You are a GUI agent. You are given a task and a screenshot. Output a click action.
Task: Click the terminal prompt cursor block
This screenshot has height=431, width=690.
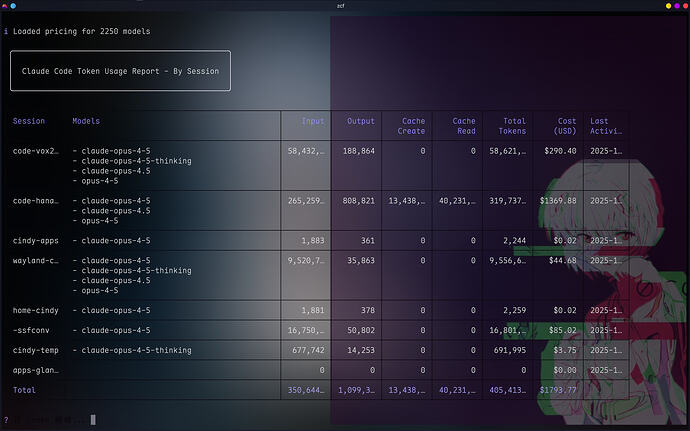coord(93,420)
